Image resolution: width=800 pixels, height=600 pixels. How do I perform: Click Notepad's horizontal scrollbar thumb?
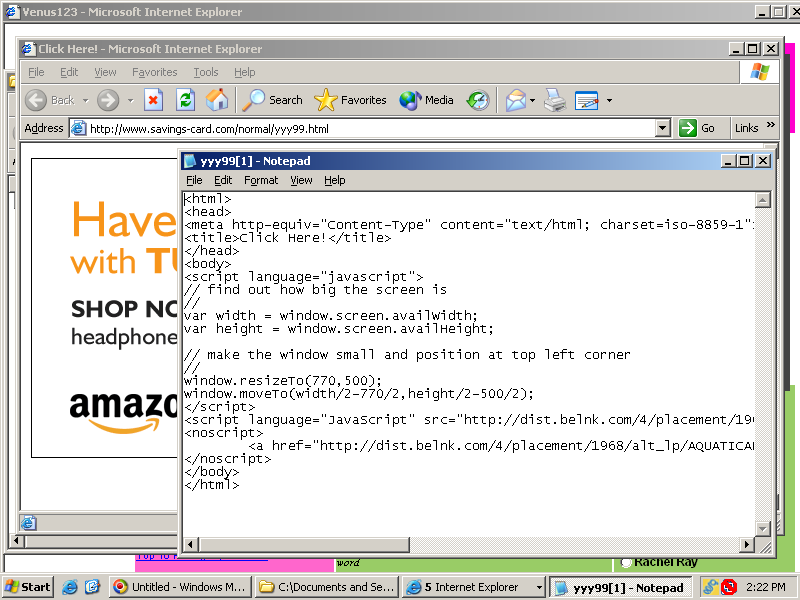[304, 544]
